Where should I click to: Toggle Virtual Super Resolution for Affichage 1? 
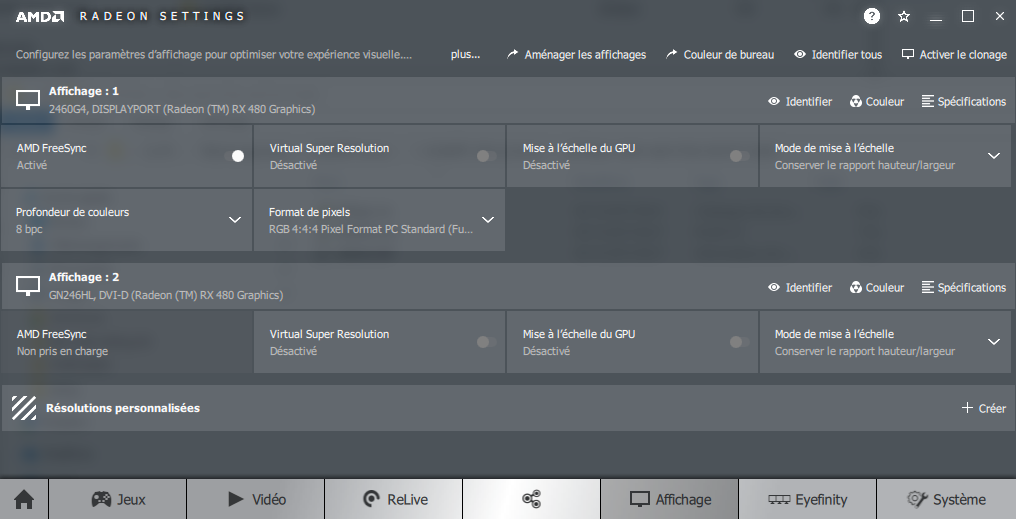point(486,156)
